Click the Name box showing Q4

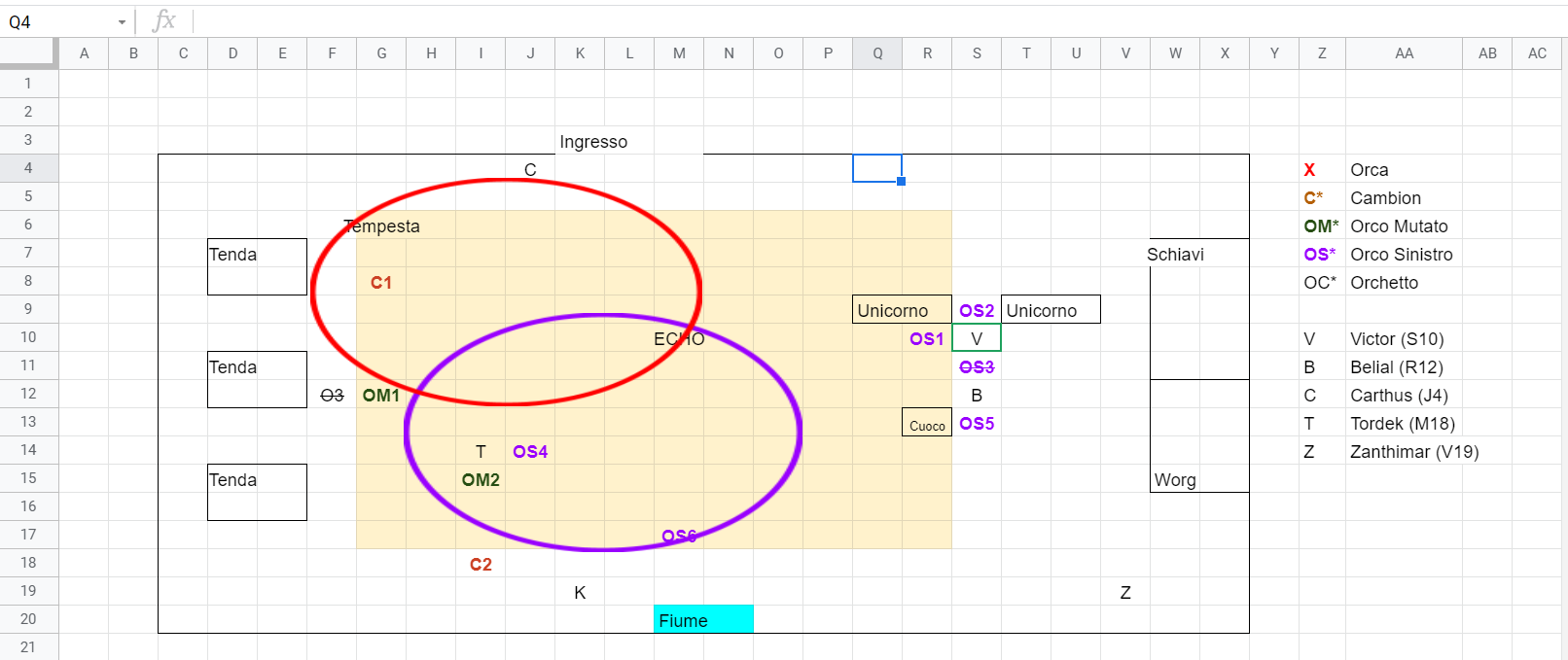click(x=58, y=22)
